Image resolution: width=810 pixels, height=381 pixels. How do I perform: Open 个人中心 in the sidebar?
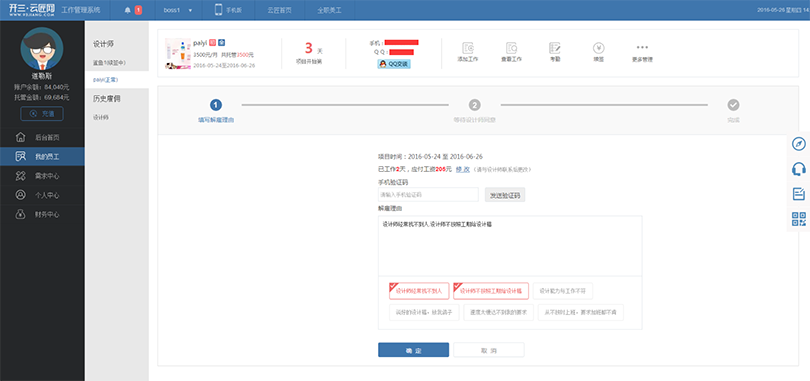pos(42,195)
